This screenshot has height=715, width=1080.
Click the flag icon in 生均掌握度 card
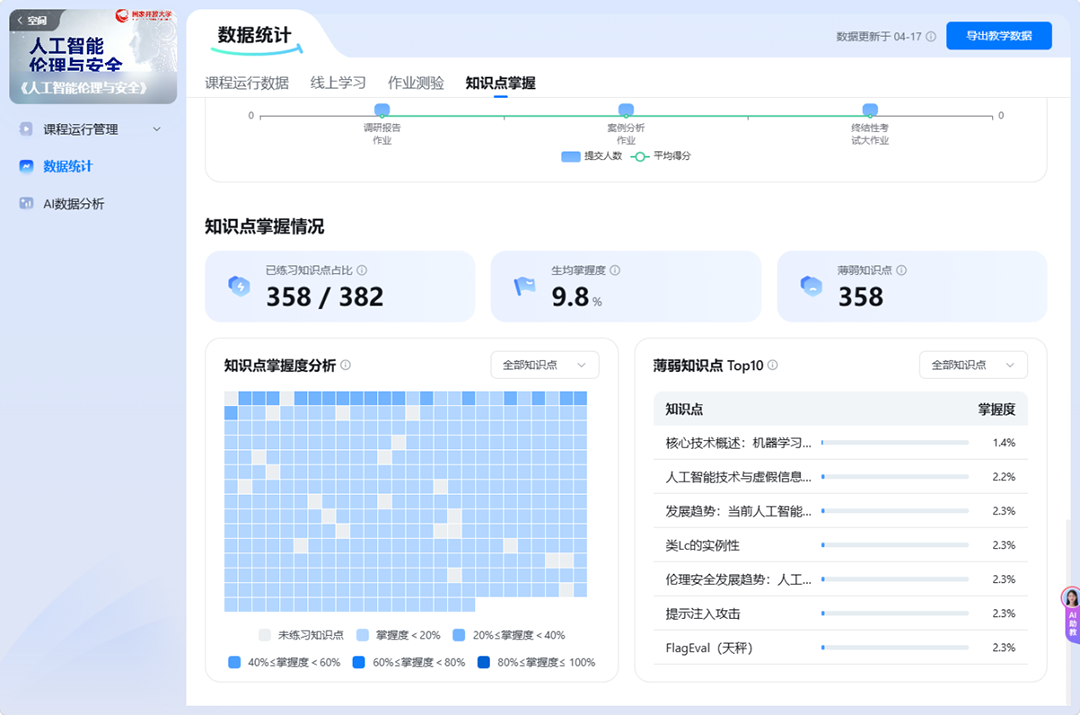point(525,286)
